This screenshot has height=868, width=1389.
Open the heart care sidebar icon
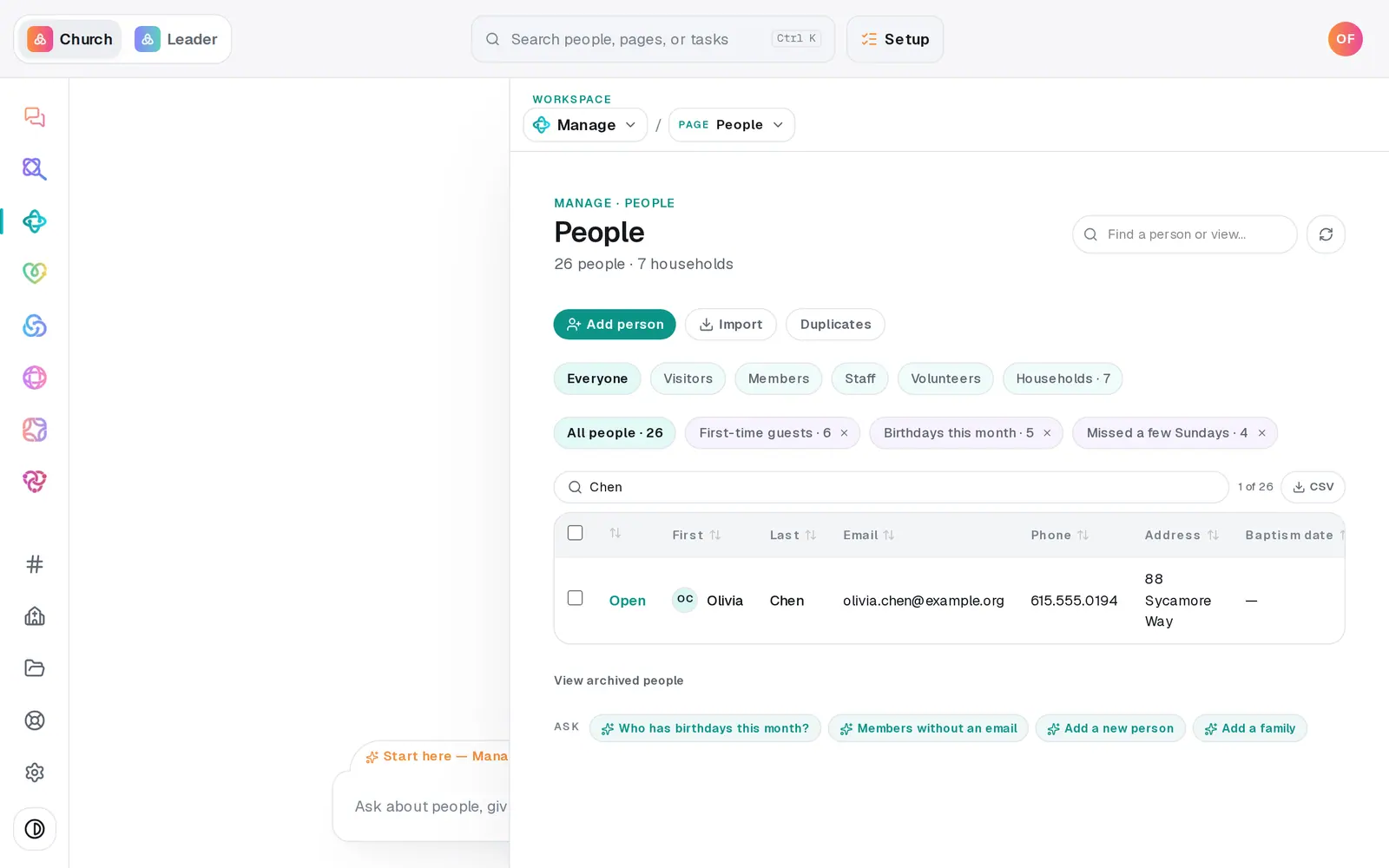pos(35,273)
